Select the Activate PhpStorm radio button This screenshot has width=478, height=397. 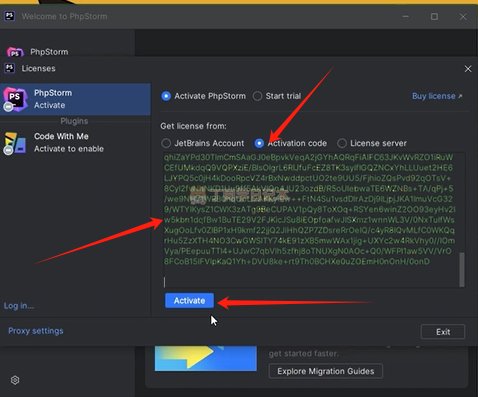166,96
